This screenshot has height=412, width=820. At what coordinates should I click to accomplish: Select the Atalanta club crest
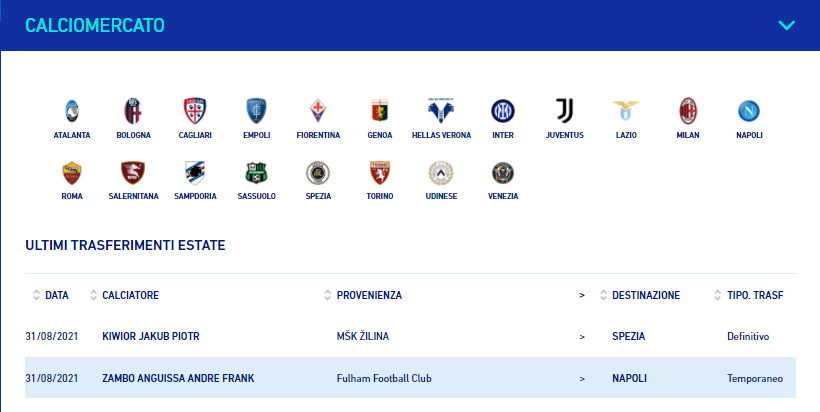click(x=72, y=111)
